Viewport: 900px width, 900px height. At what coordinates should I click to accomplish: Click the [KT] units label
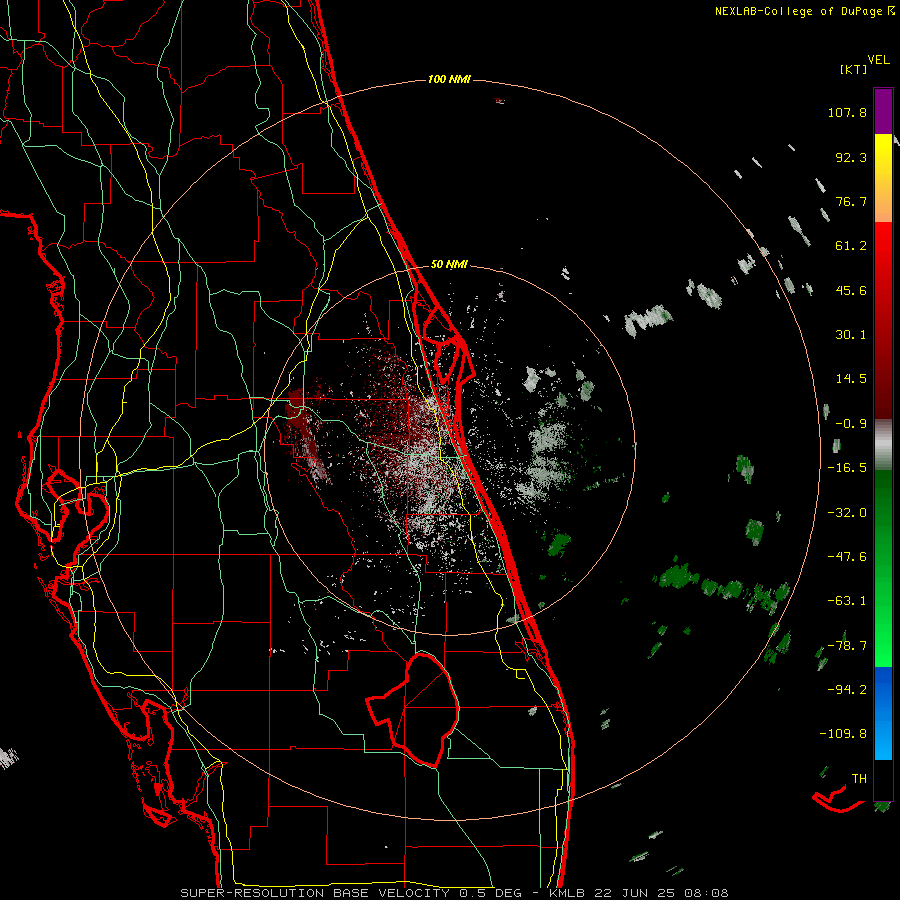pyautogui.click(x=853, y=69)
